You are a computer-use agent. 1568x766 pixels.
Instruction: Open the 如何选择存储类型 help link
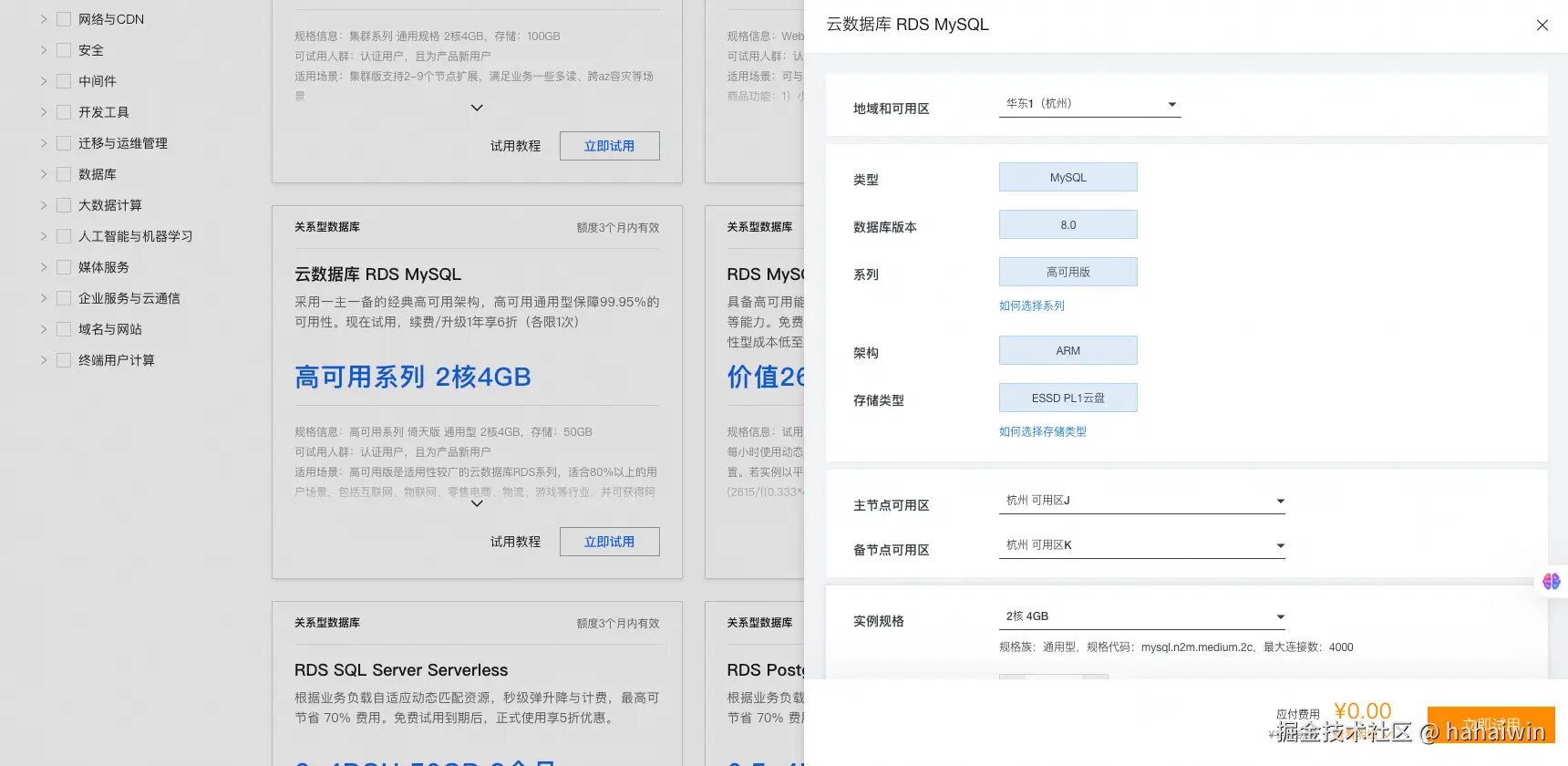tap(1043, 431)
